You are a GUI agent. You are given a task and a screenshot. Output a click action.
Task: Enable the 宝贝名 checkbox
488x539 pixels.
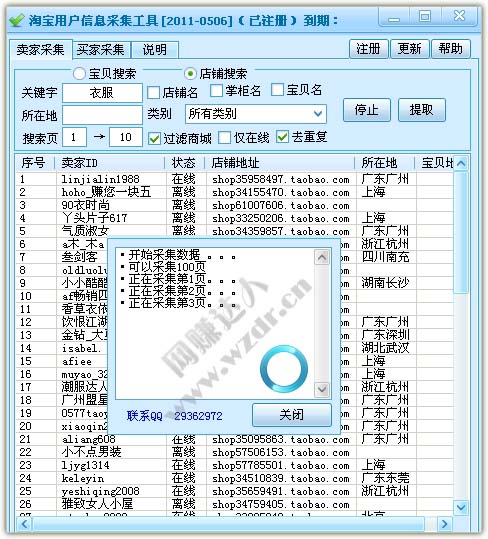point(277,90)
